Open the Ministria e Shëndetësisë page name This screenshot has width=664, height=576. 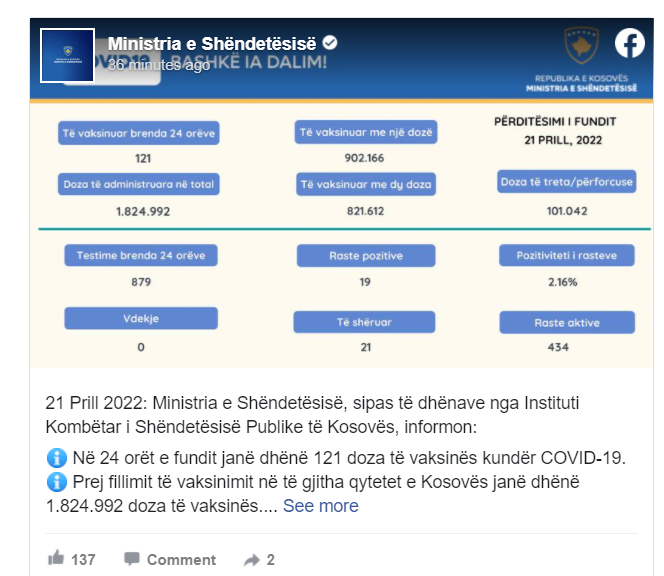click(x=211, y=44)
